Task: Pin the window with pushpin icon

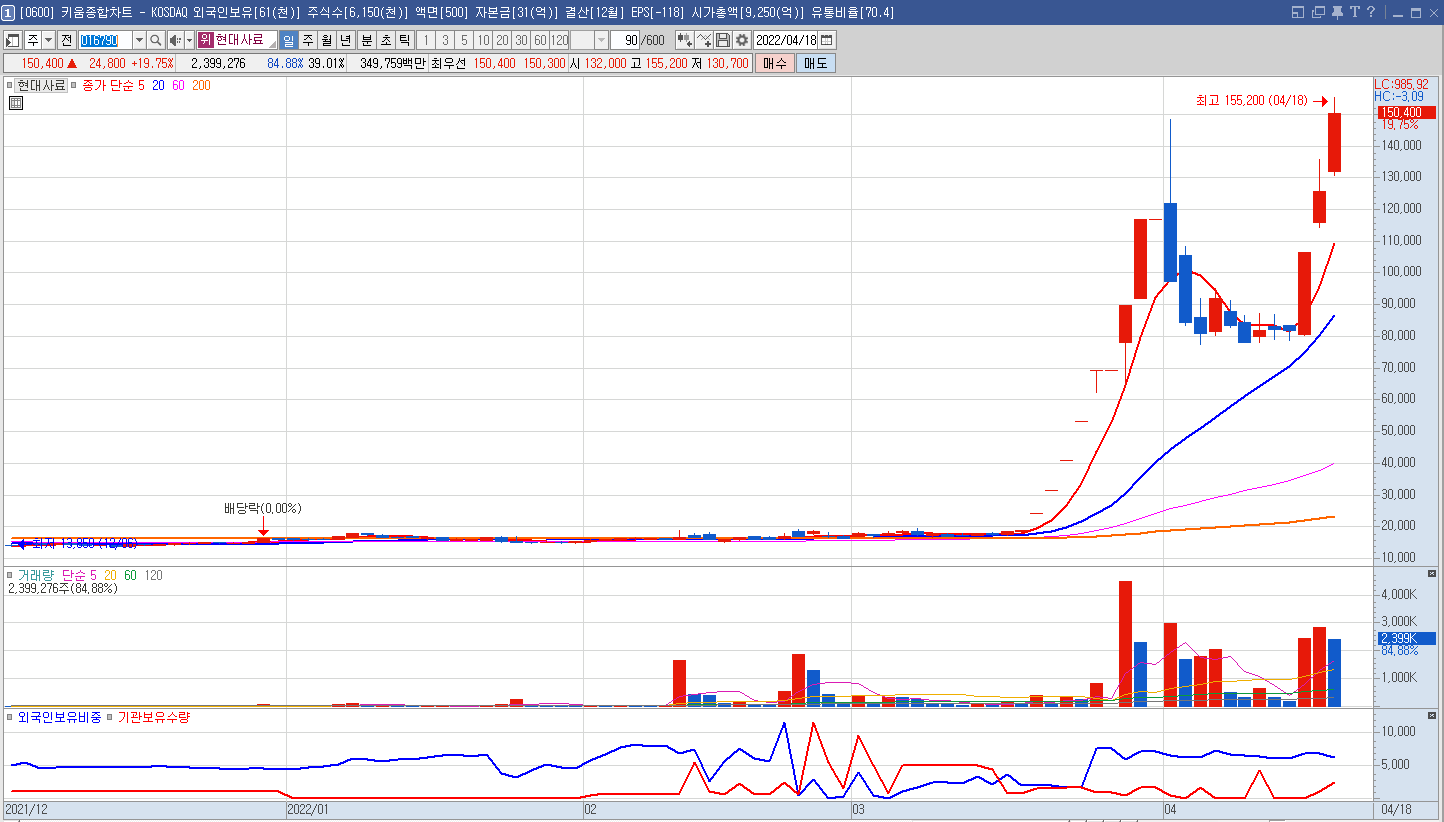Action: [1337, 12]
